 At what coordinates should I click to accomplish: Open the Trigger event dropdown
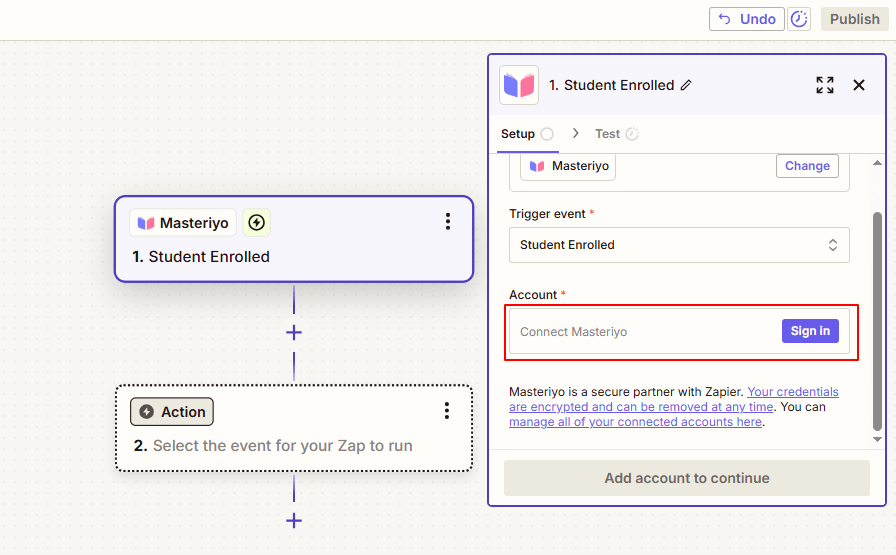(x=679, y=245)
